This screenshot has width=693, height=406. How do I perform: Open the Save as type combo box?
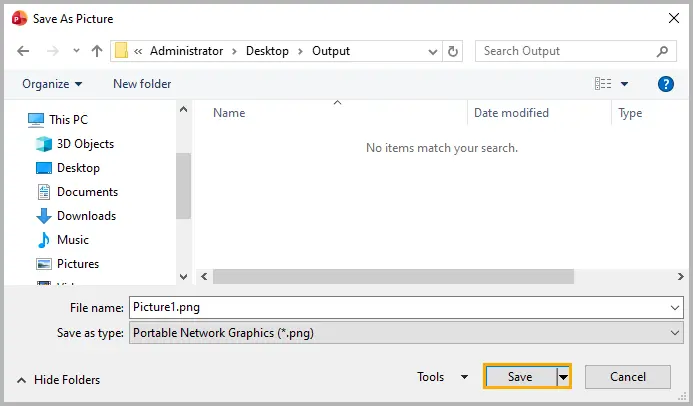406,333
